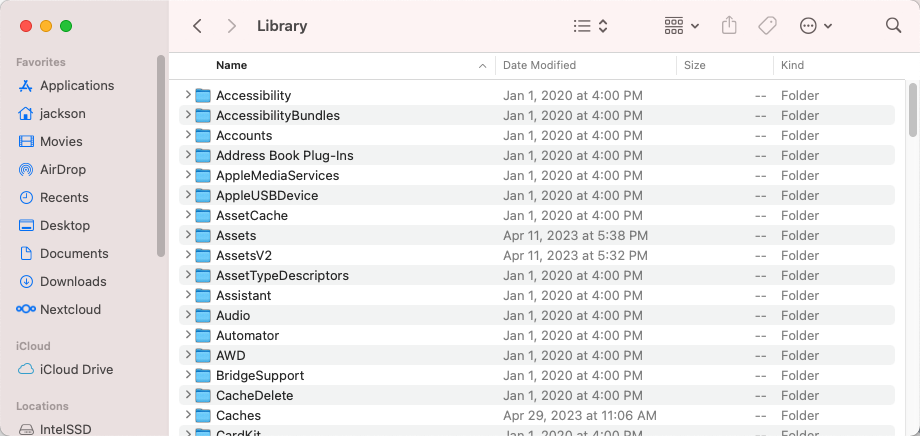This screenshot has height=436, width=920.
Task: Open the Group By dropdown
Action: pyautogui.click(x=682, y=26)
